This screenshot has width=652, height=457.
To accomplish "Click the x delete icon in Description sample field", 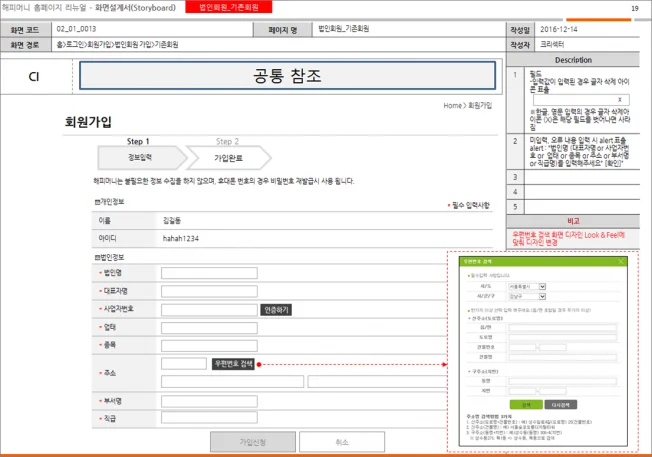I will (x=620, y=100).
